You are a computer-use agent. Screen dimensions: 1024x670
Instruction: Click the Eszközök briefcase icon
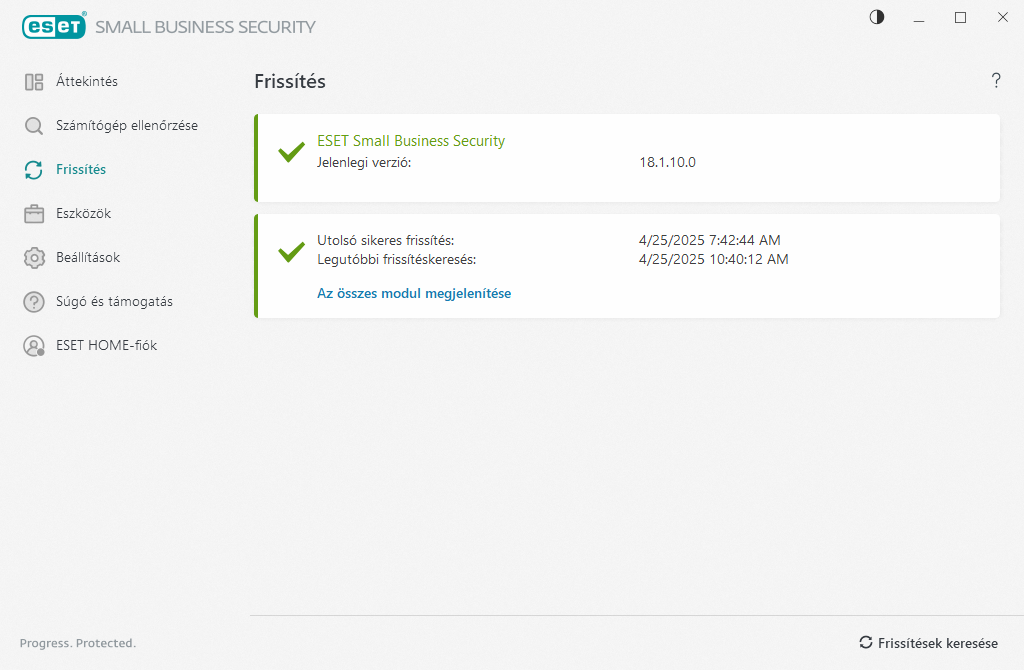[34, 214]
